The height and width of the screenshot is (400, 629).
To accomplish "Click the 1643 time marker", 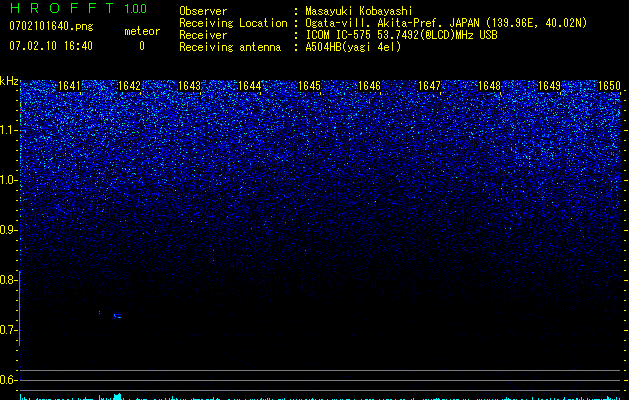I will pyautogui.click(x=189, y=86).
